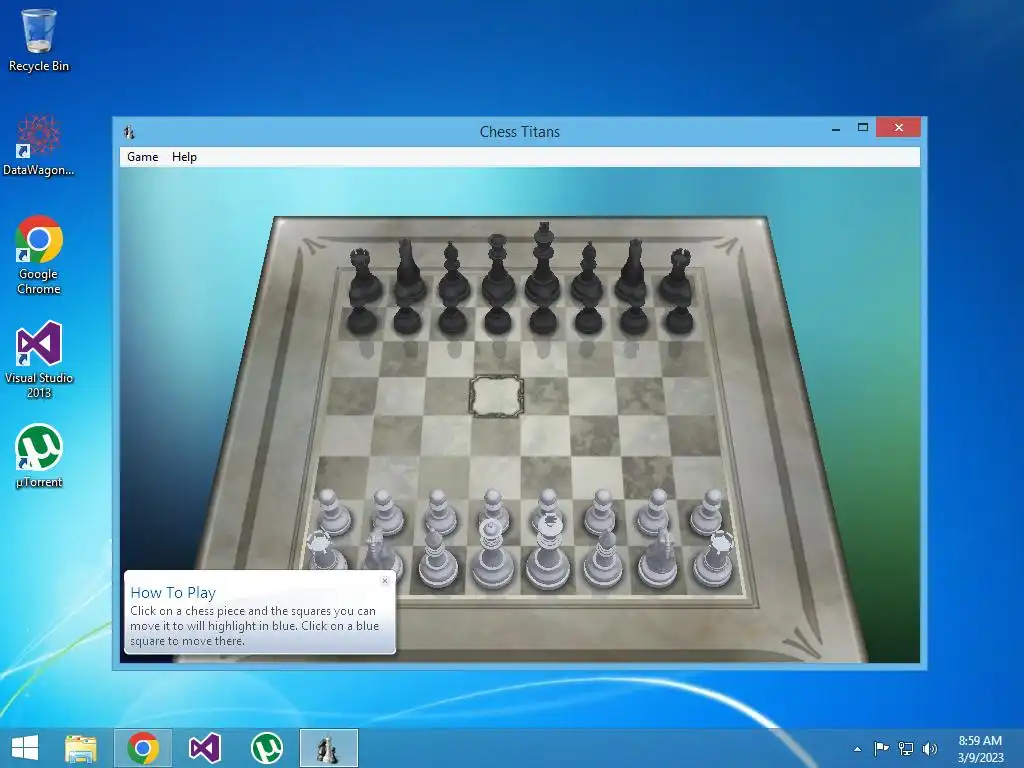Select the white pawn on the leftmost file
Image resolution: width=1024 pixels, height=768 pixels.
click(x=334, y=513)
